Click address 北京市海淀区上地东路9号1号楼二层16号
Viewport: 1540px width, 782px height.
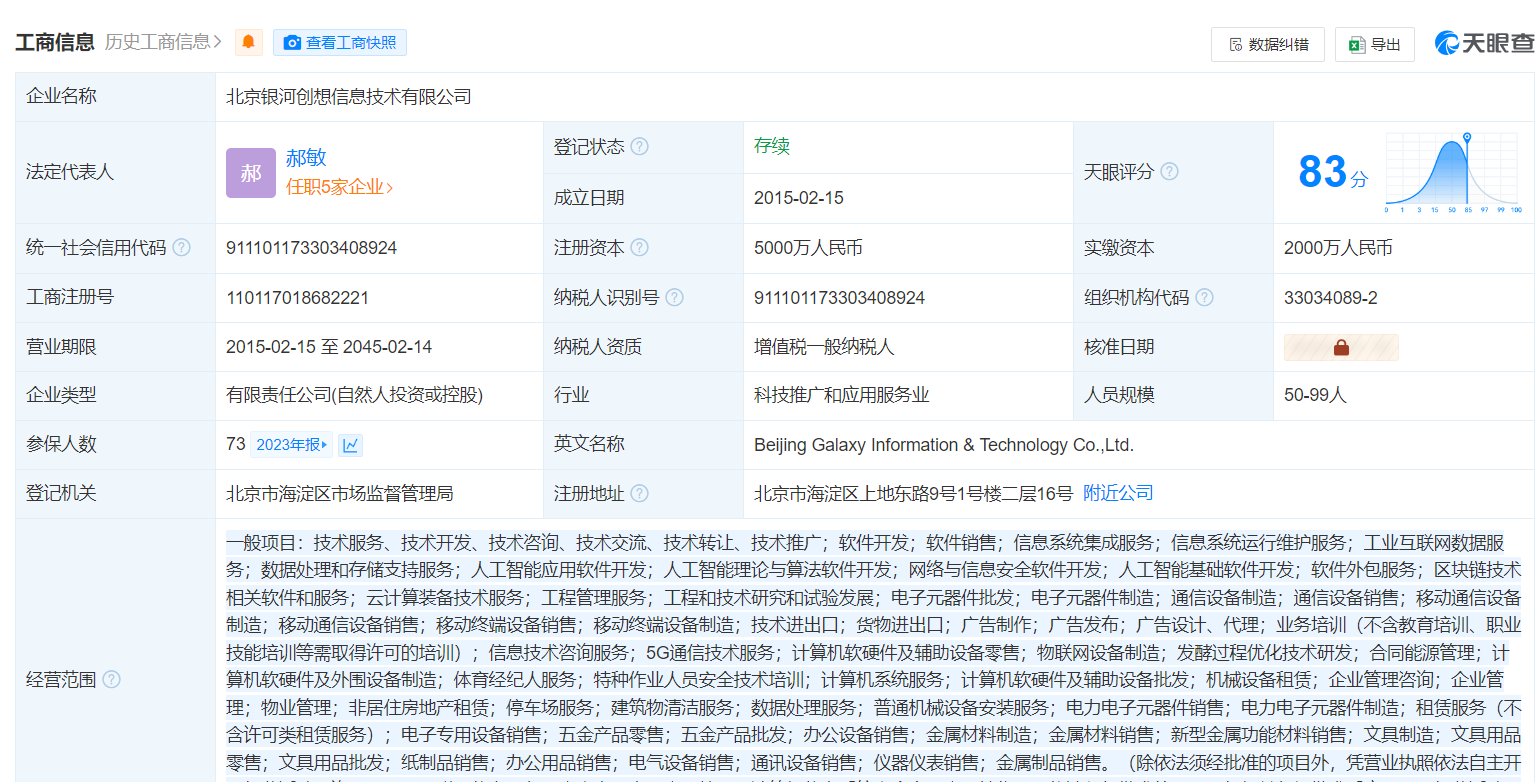coord(913,493)
